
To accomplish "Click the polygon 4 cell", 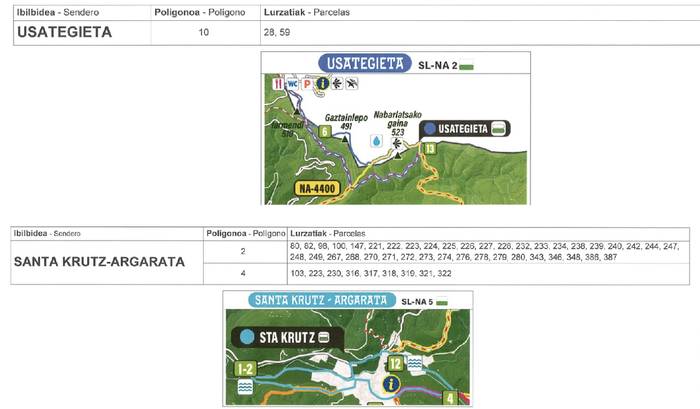I will click(x=243, y=273).
